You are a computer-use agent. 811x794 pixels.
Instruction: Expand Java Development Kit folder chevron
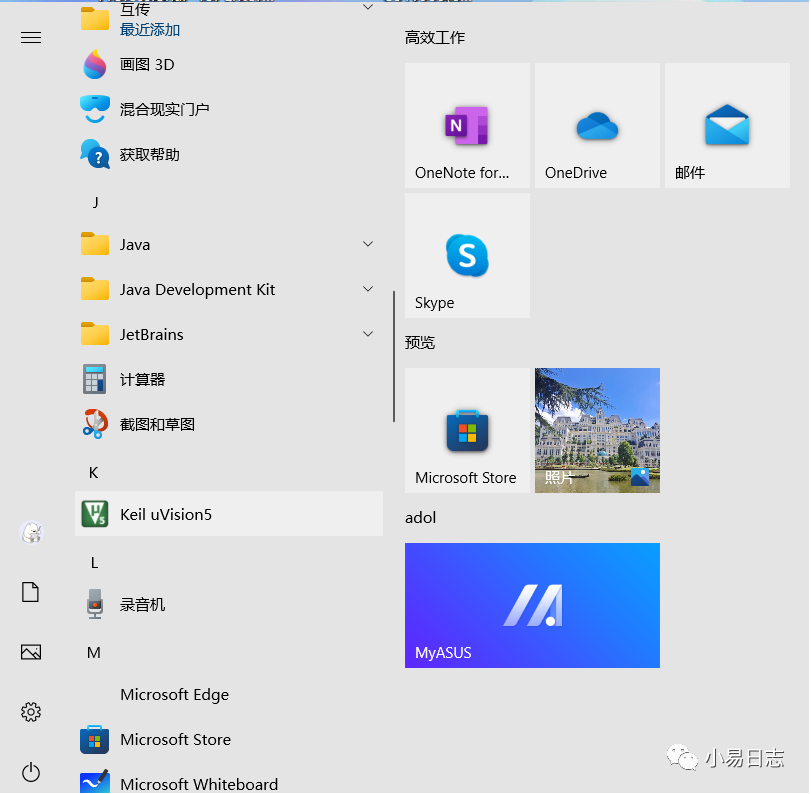[x=368, y=289]
